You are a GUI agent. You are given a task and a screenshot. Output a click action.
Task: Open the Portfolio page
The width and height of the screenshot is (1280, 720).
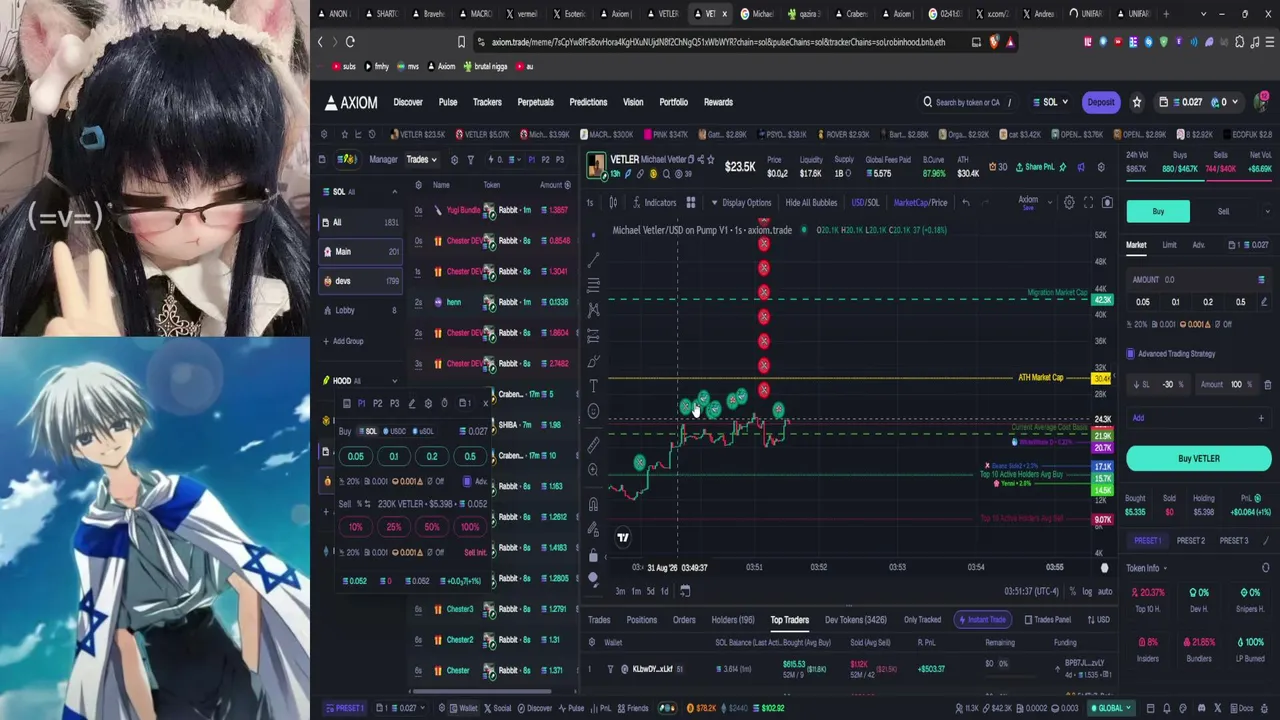click(x=673, y=102)
